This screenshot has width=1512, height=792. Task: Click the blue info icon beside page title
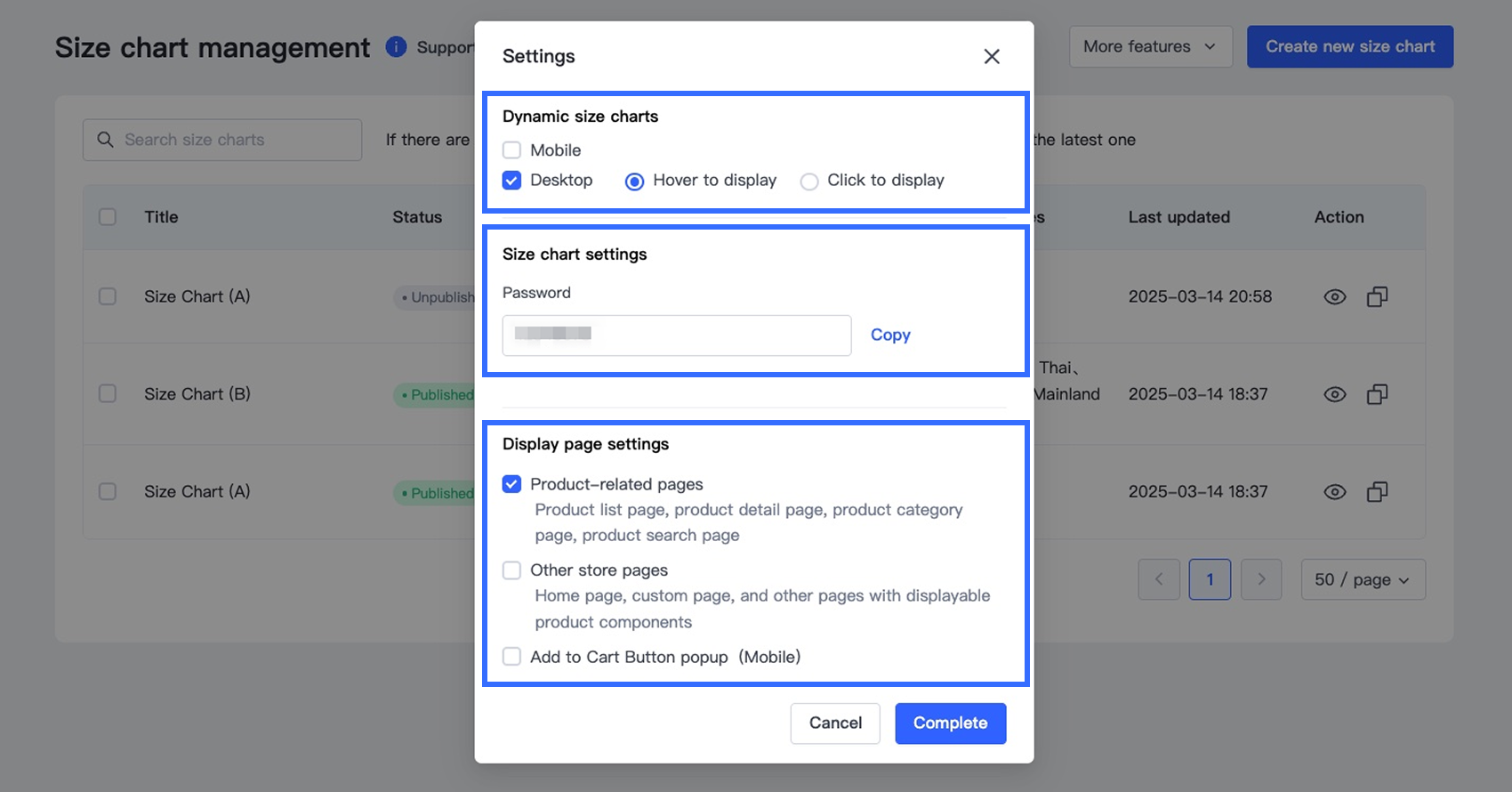point(396,47)
